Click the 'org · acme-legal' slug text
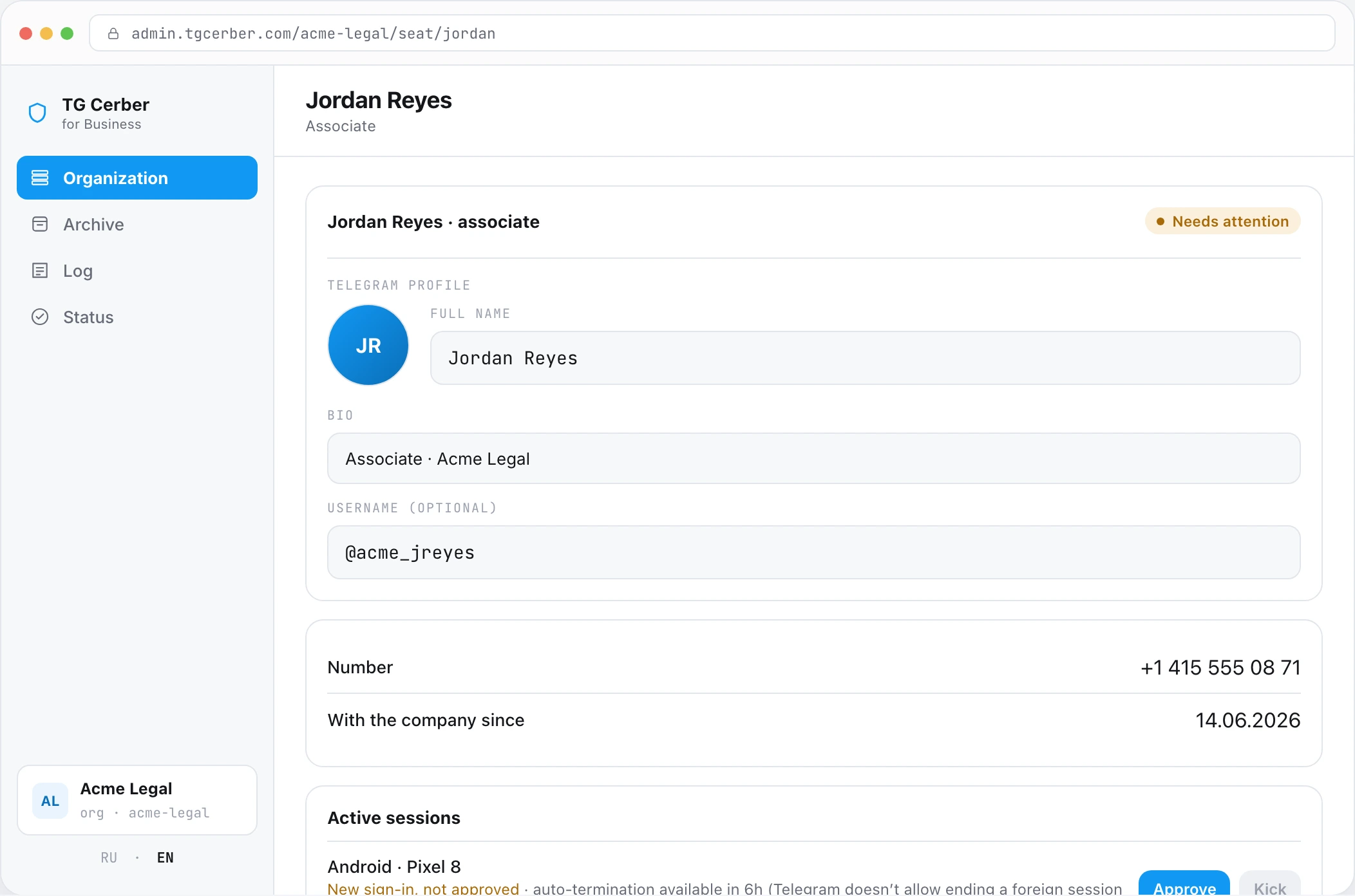Image resolution: width=1355 pixels, height=896 pixels. pos(145,813)
